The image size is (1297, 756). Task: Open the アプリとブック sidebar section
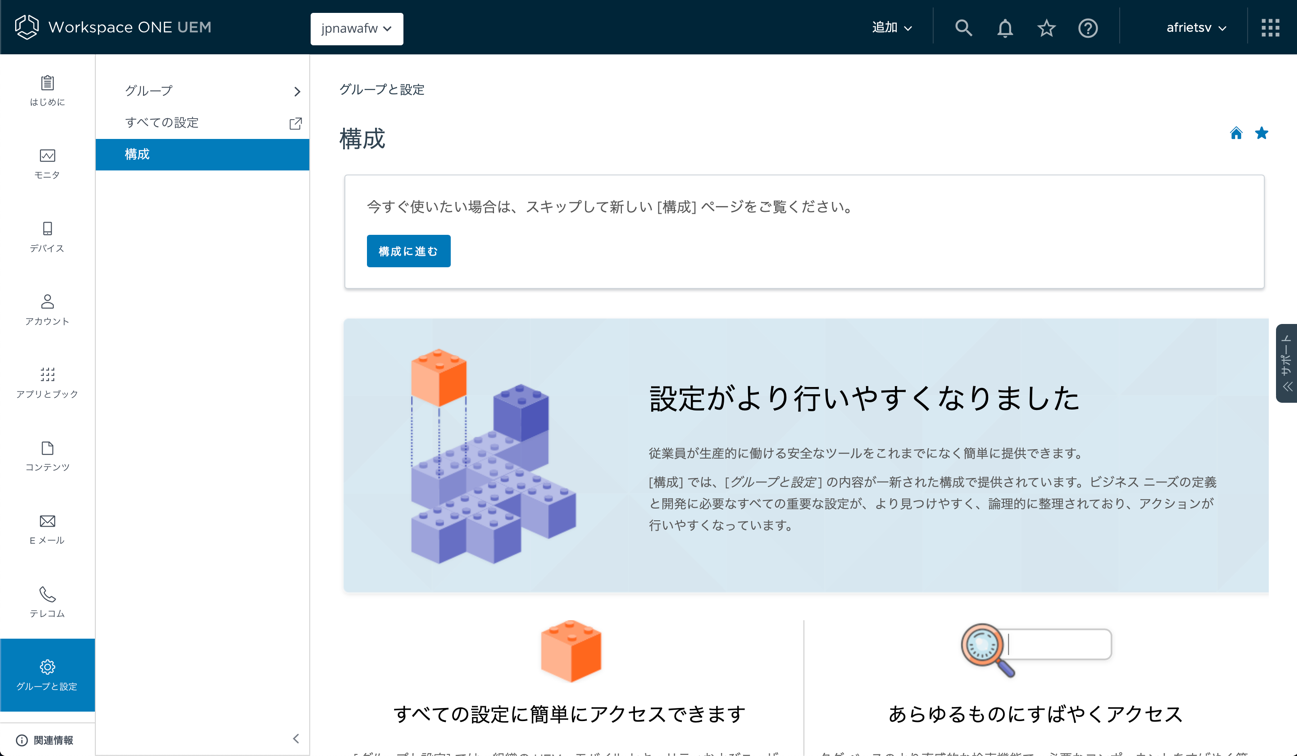click(47, 383)
